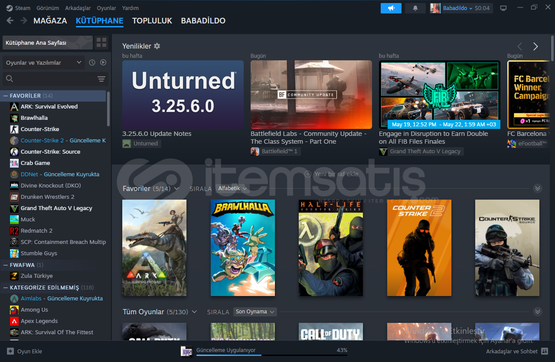
Task: Open the Oyunlar menu
Action: coord(106,8)
